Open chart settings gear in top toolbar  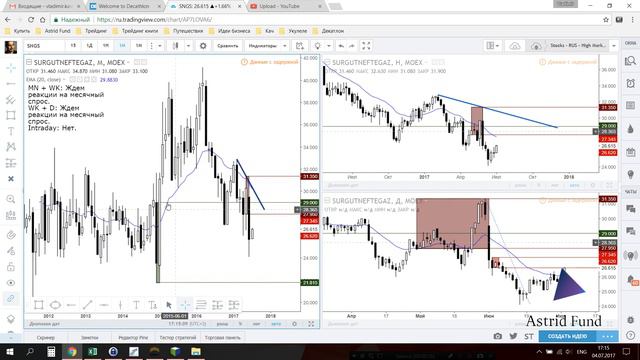pyautogui.click(x=203, y=46)
